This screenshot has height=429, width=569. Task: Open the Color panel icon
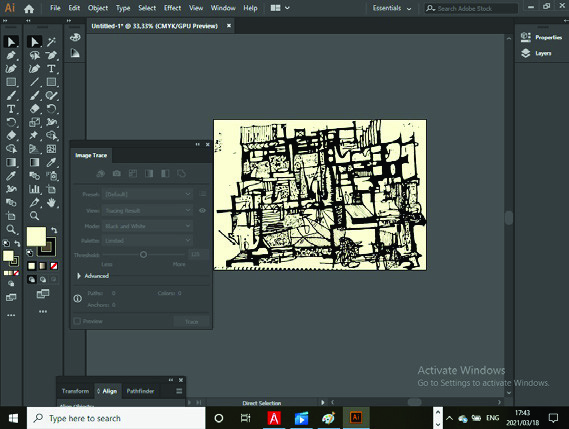coord(75,37)
